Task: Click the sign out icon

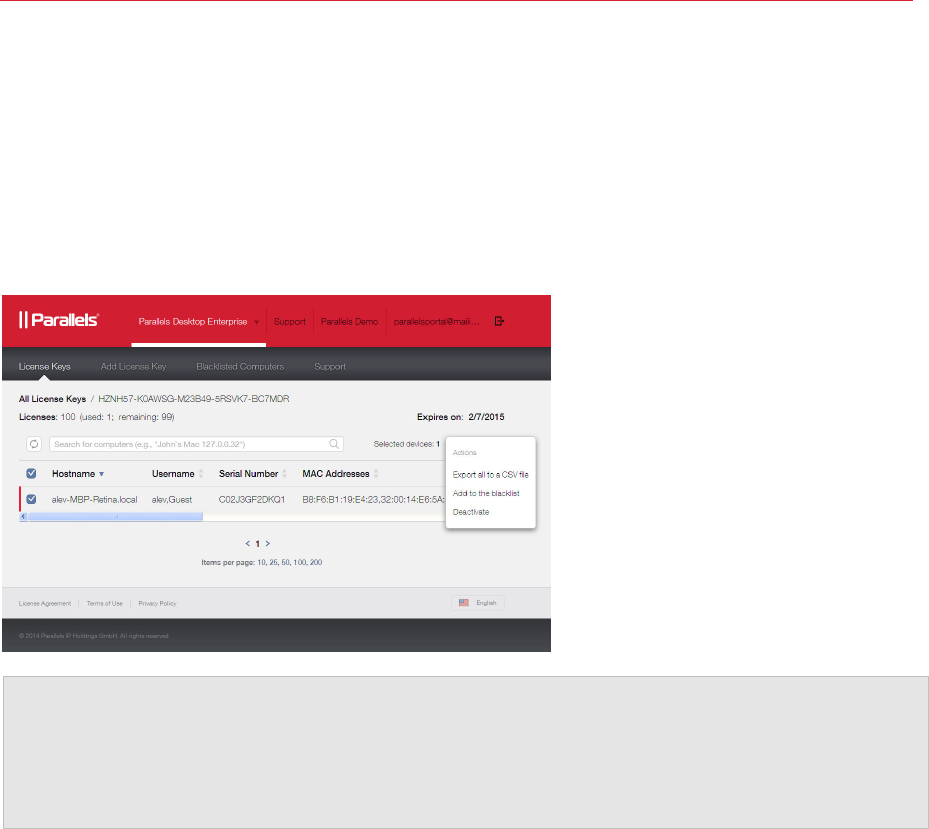Action: coord(499,321)
